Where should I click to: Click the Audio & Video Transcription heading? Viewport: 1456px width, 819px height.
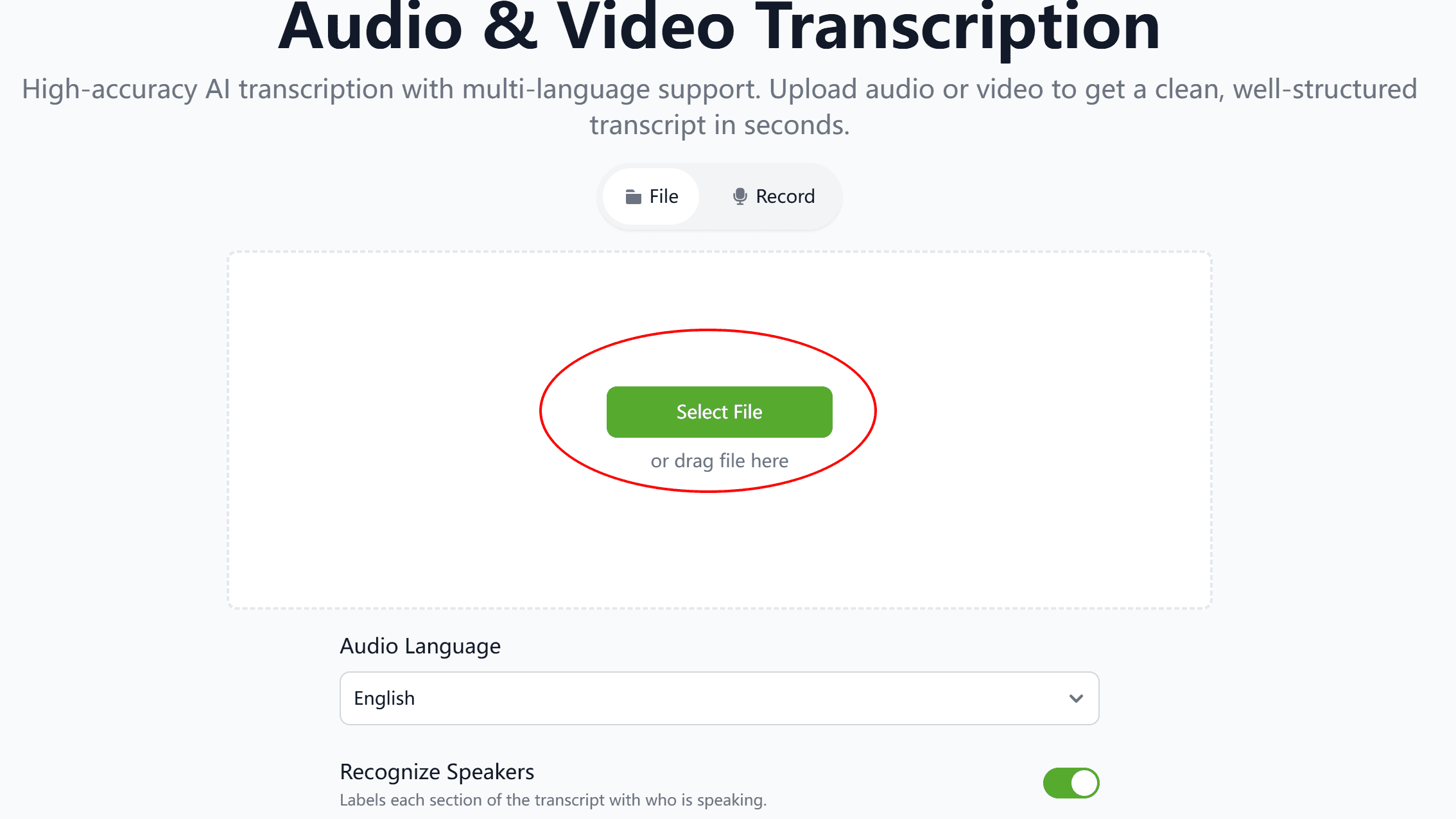[x=719, y=27]
